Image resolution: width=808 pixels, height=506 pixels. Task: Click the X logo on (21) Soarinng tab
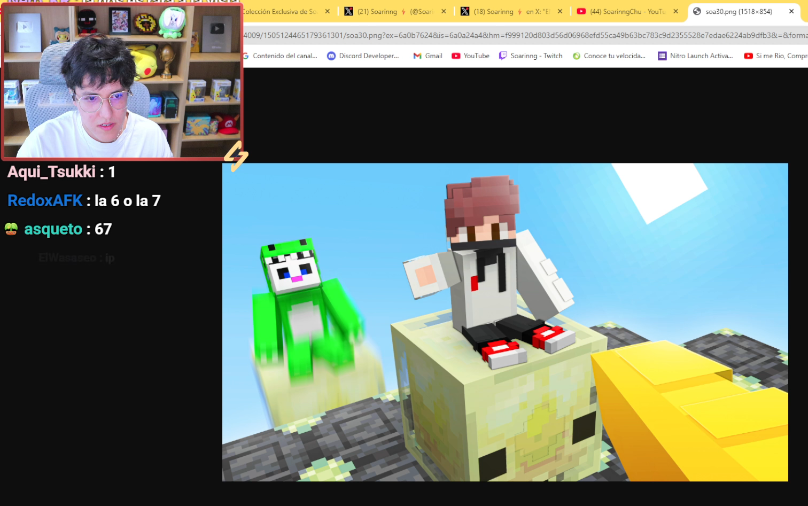[x=349, y=11]
